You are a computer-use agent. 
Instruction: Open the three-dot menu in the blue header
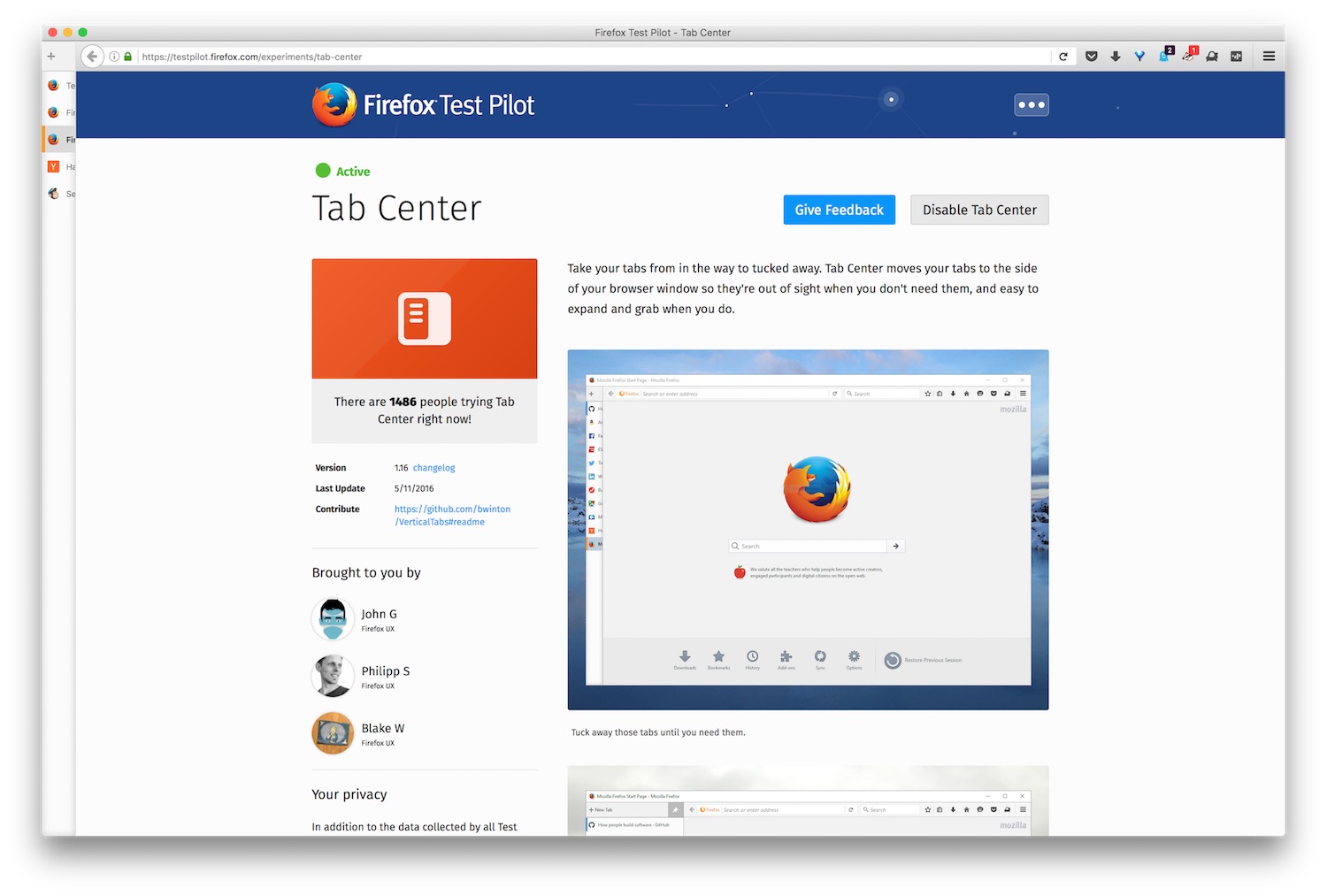1032,104
